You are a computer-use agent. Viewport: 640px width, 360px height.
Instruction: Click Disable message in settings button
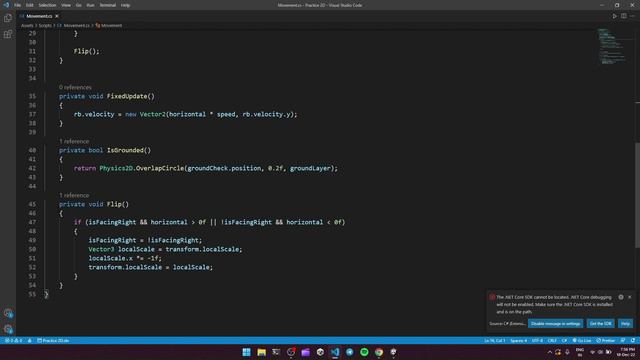[556, 324]
